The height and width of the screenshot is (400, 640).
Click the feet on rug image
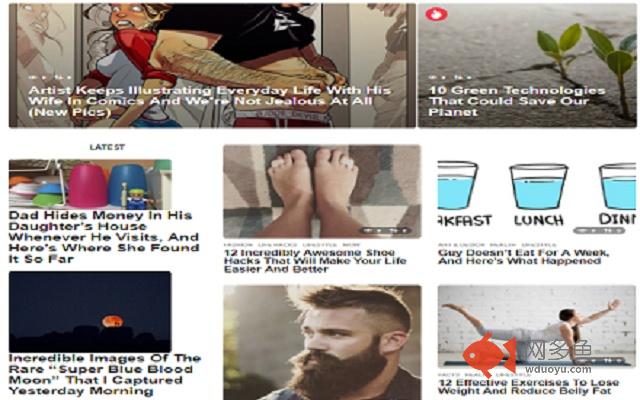[322, 191]
